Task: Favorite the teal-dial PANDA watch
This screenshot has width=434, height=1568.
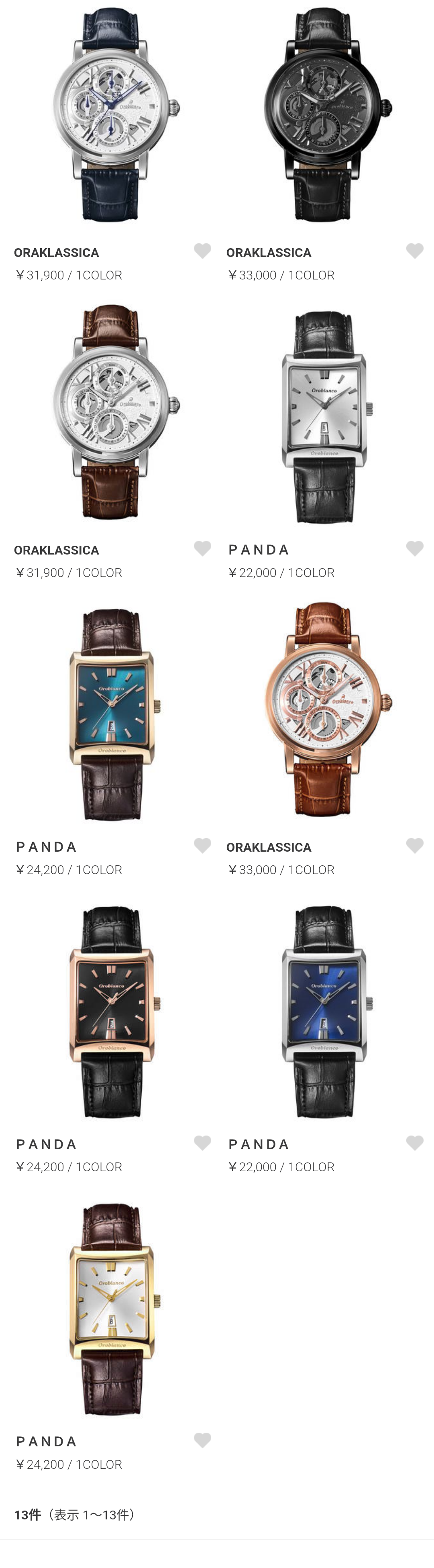Action: (202, 846)
